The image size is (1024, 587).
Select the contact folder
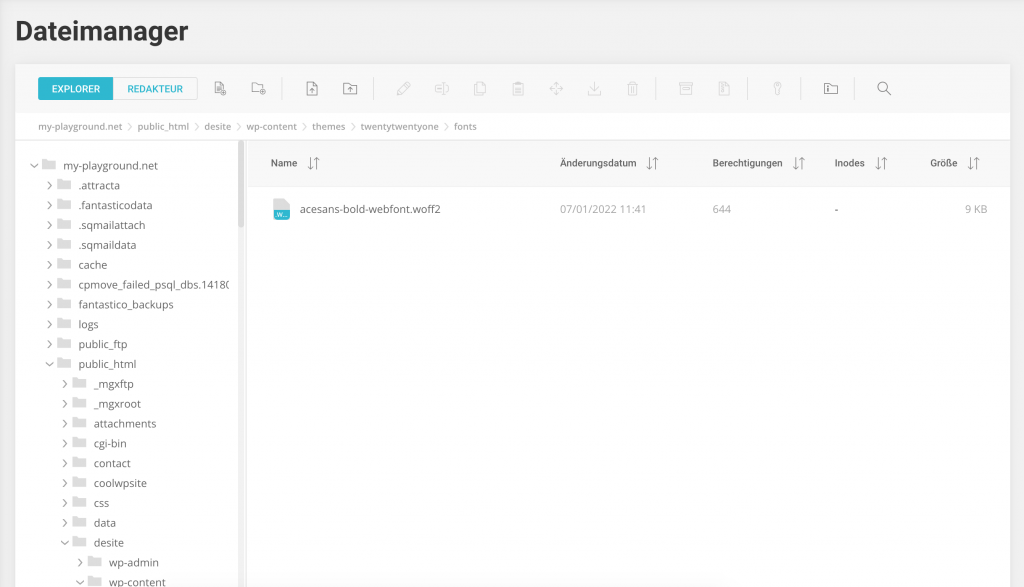point(112,464)
